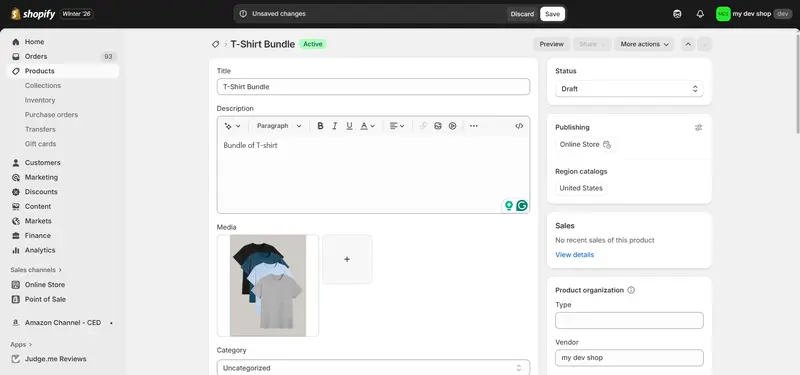This screenshot has height=375, width=800.
Task: Click the Preview button
Action: point(552,44)
